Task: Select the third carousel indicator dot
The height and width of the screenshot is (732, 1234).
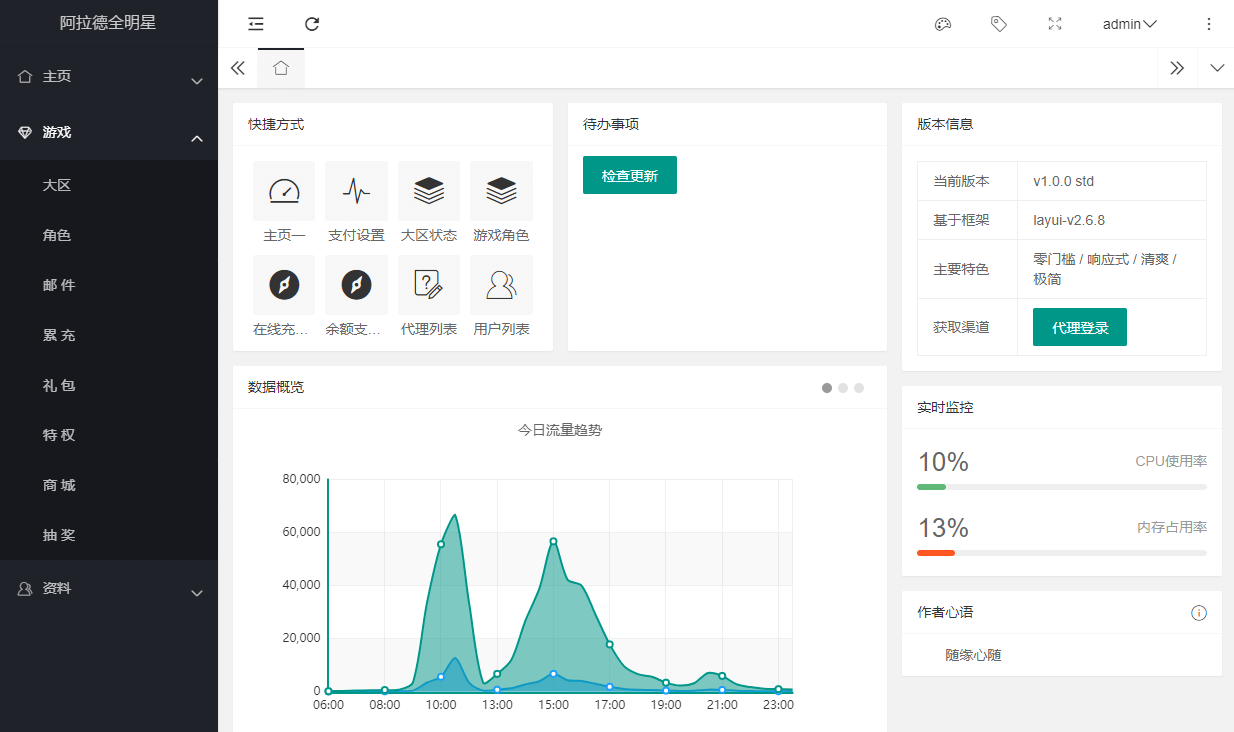Action: 859,388
